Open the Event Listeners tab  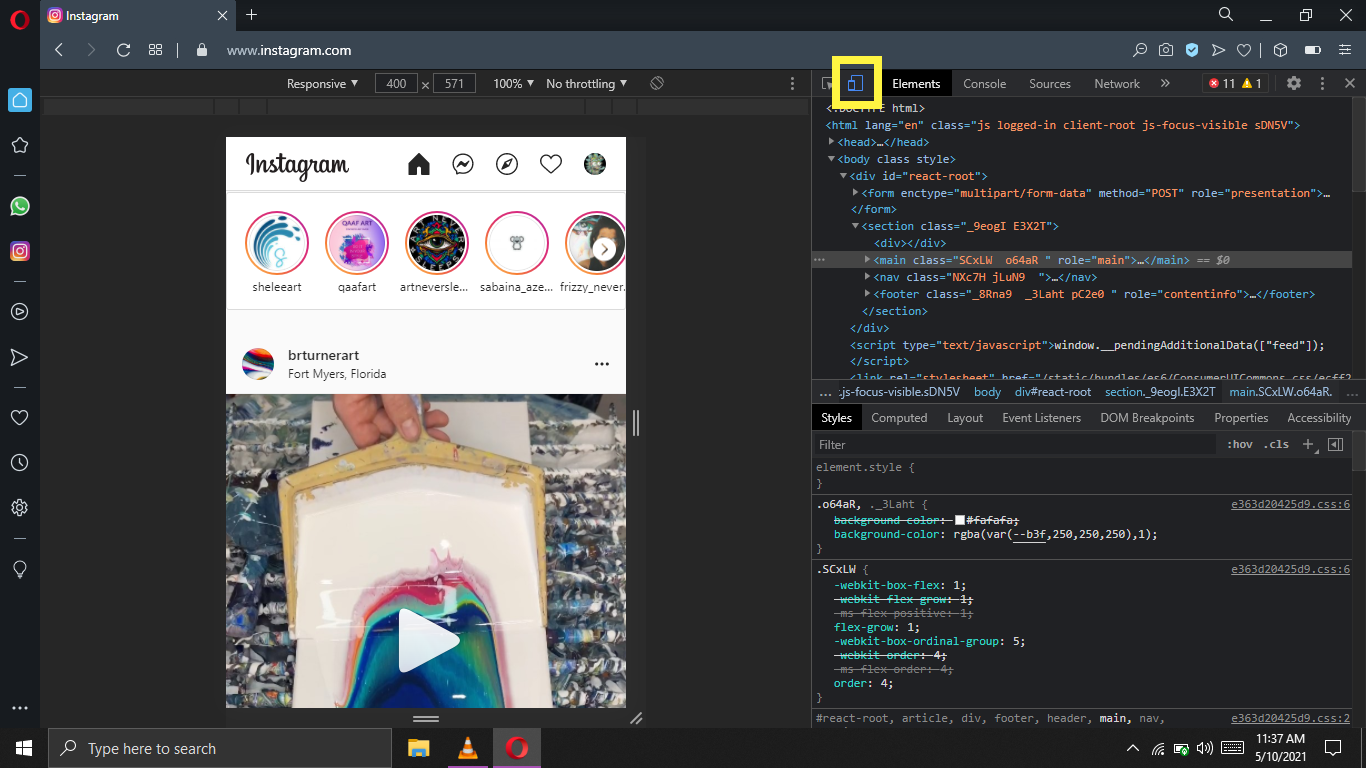coord(1041,418)
